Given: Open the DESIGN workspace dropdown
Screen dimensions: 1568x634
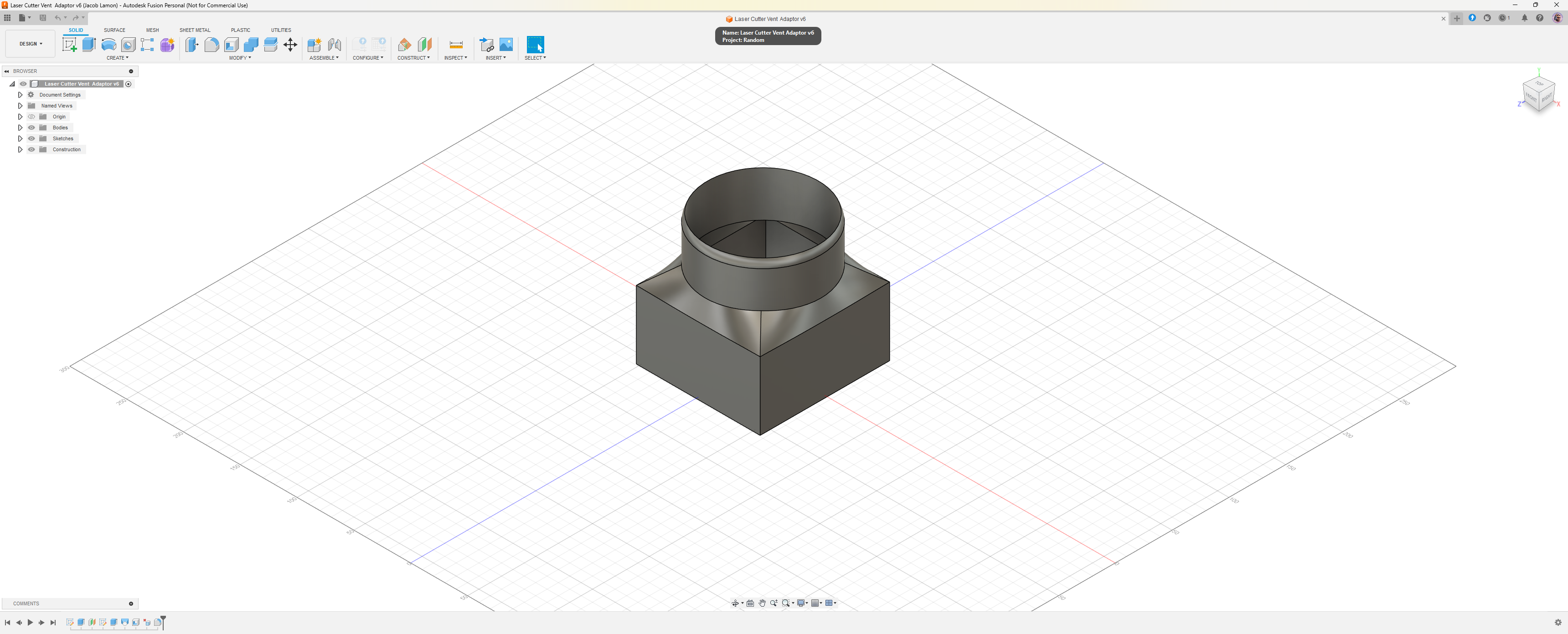Looking at the screenshot, I should pos(31,44).
